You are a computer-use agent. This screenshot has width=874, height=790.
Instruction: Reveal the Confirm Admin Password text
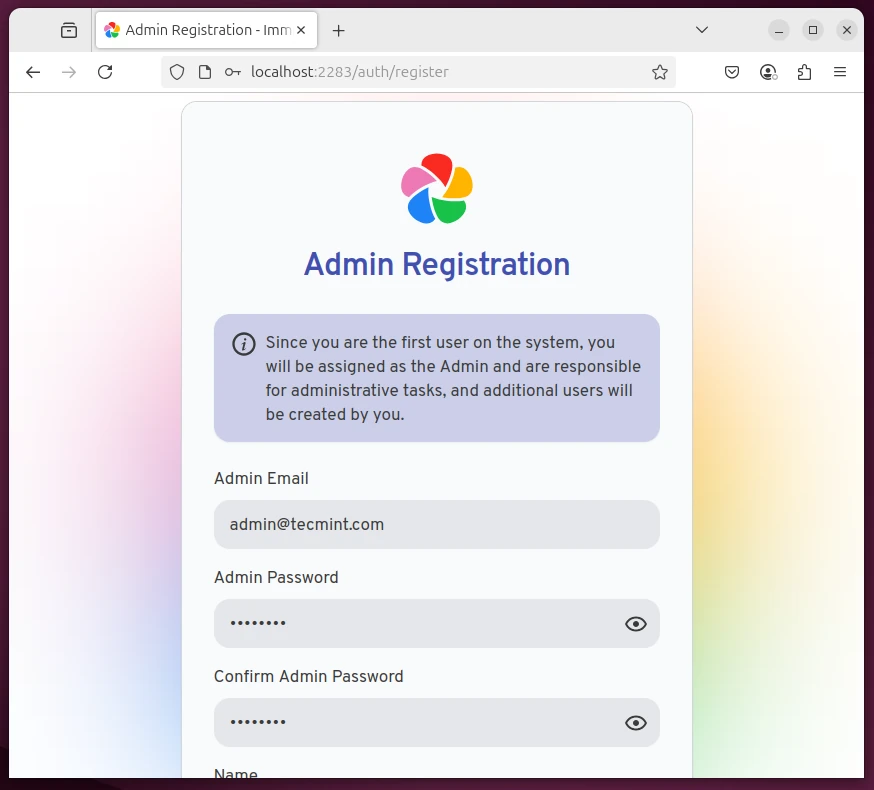click(x=636, y=723)
